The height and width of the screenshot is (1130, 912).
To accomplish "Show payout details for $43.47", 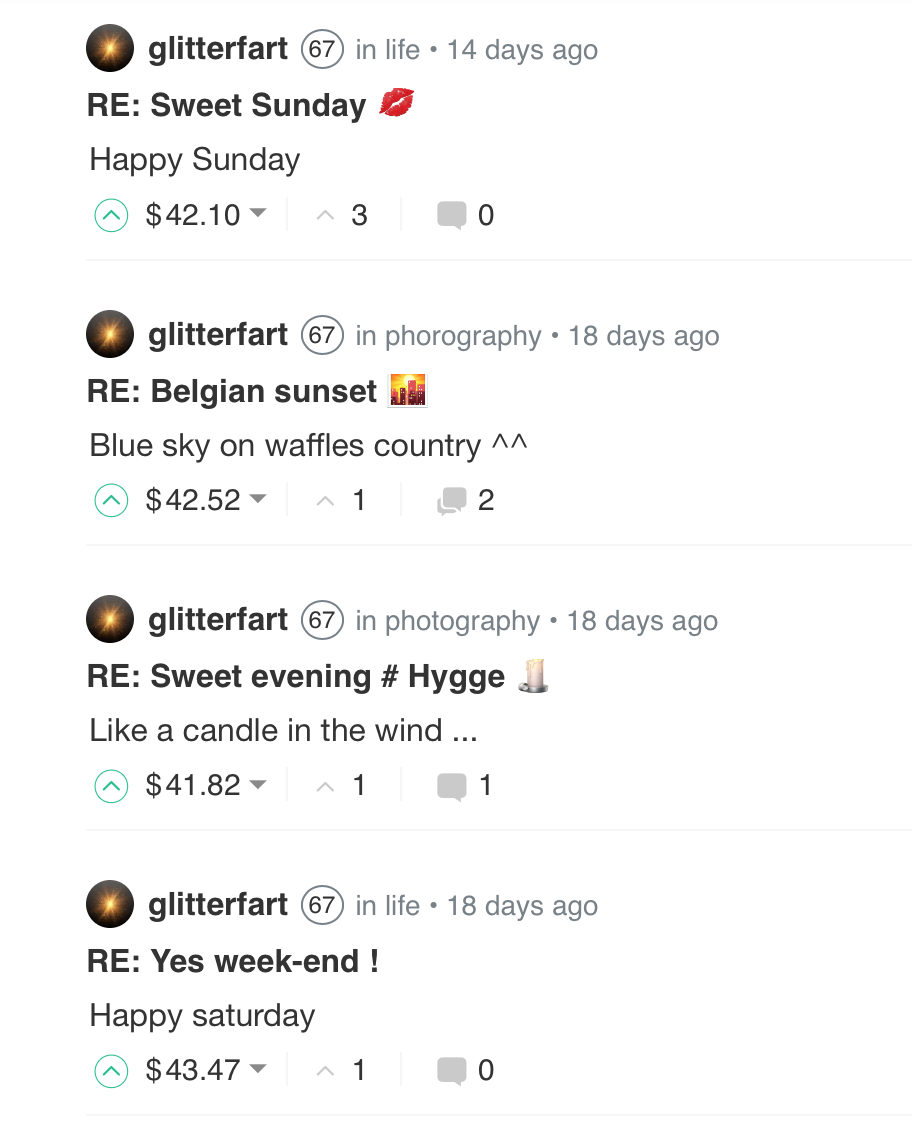I will click(x=258, y=1069).
